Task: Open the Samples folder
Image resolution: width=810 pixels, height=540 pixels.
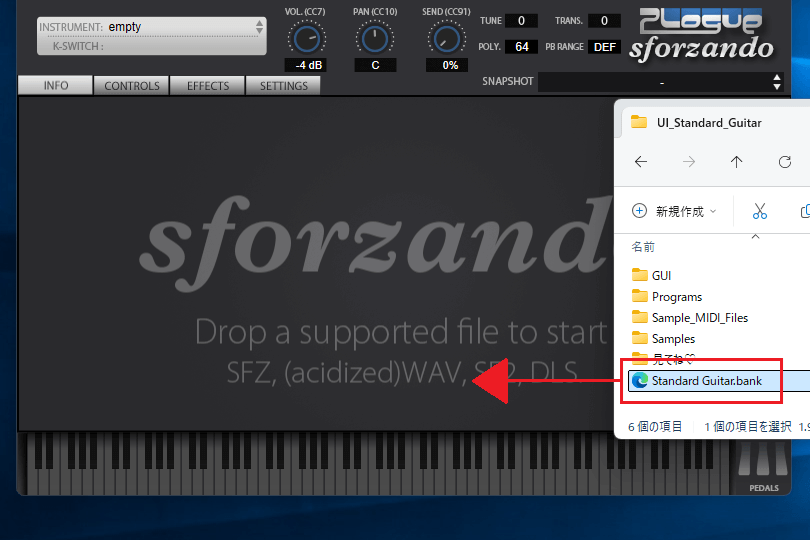Action: pyautogui.click(x=673, y=339)
